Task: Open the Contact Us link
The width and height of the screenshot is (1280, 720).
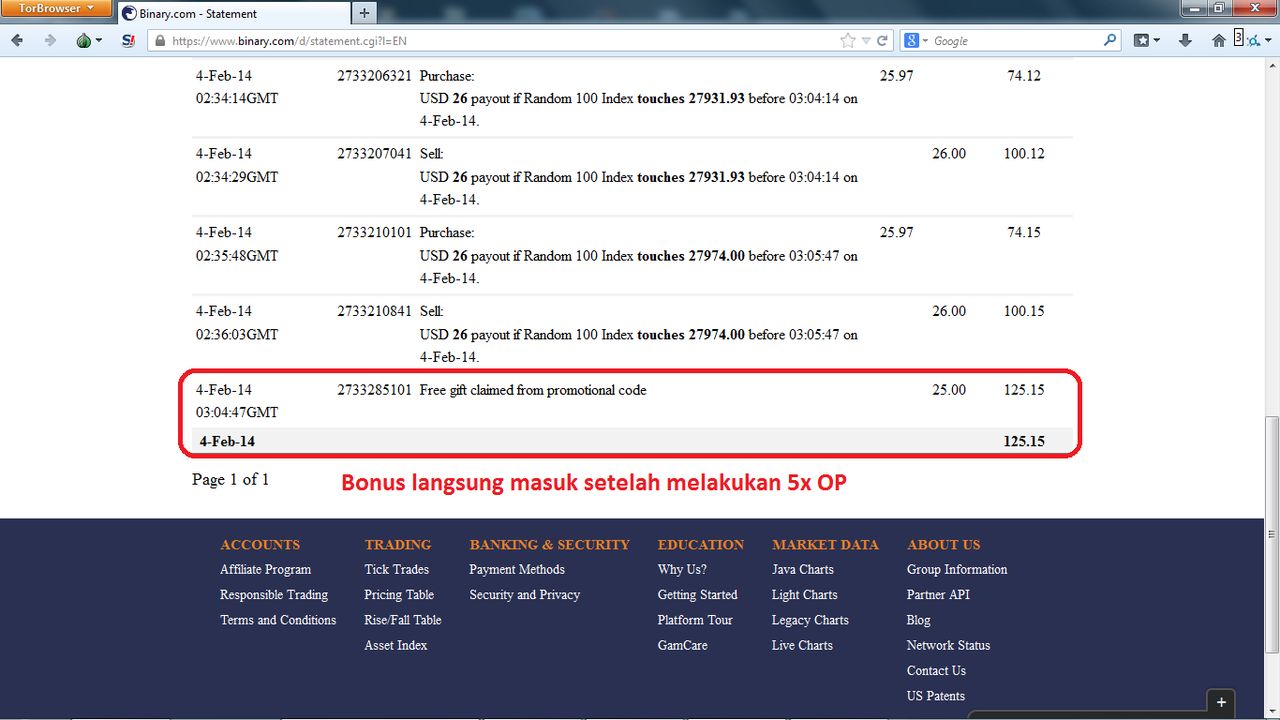Action: [x=936, y=671]
